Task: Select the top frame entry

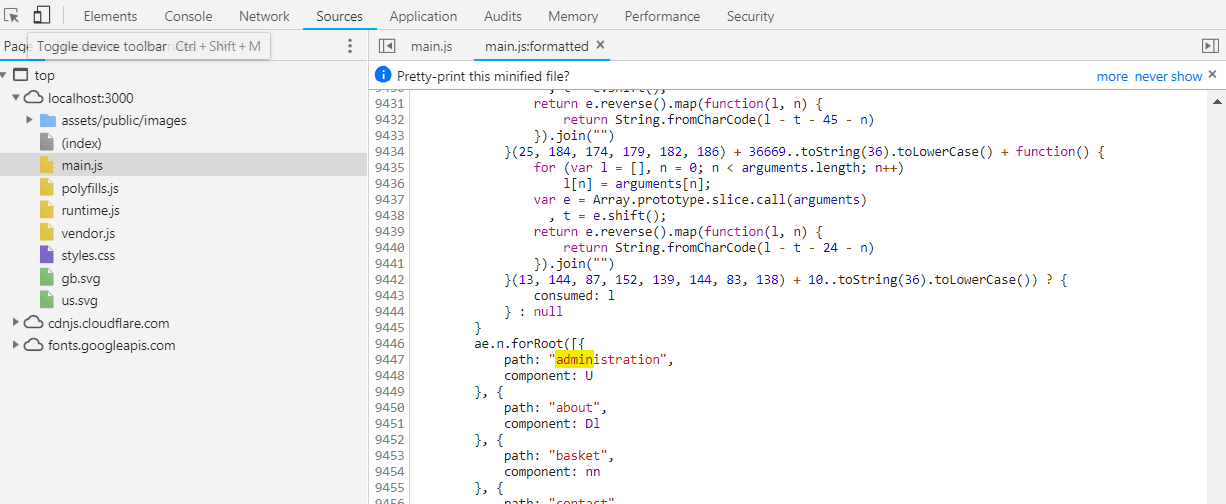Action: (x=44, y=75)
